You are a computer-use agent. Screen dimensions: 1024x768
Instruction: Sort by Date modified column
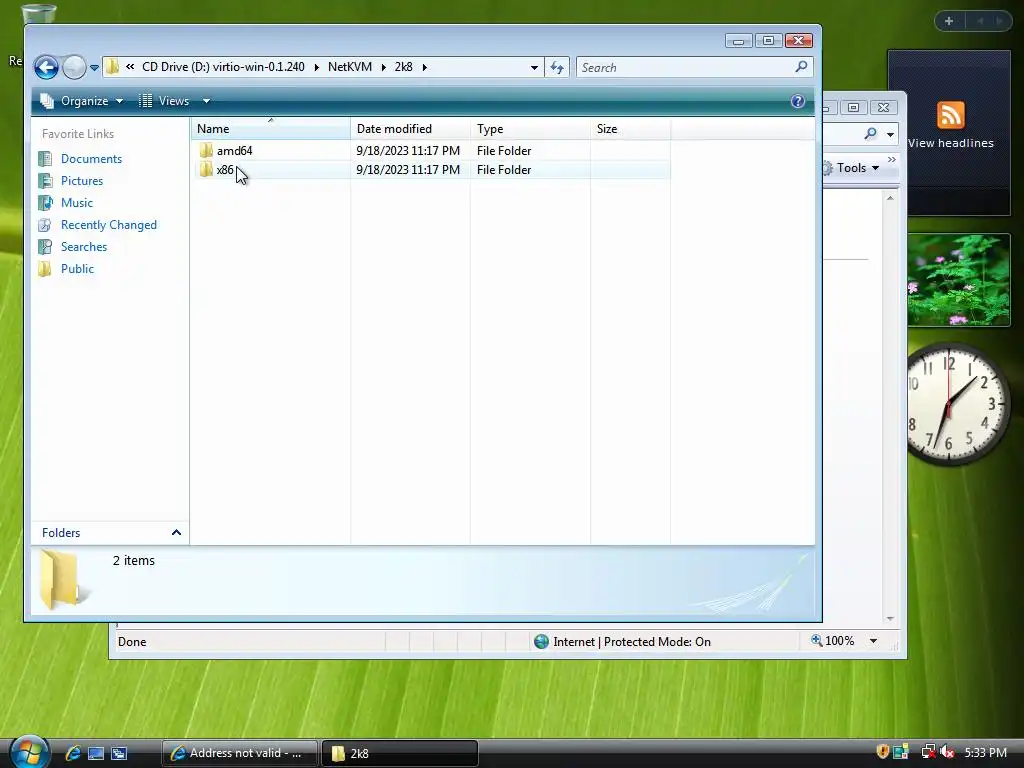410,129
